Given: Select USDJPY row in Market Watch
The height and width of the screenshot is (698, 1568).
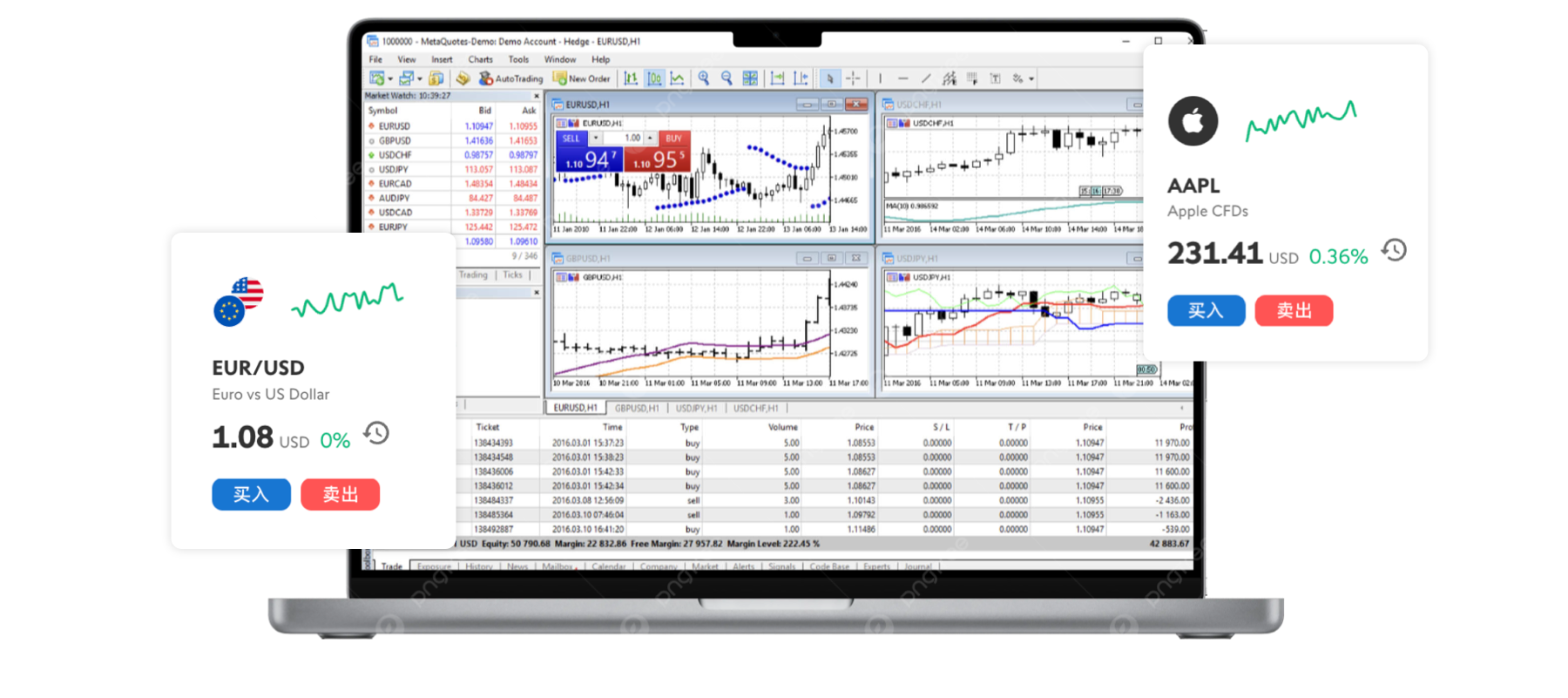Looking at the screenshot, I should (452, 169).
